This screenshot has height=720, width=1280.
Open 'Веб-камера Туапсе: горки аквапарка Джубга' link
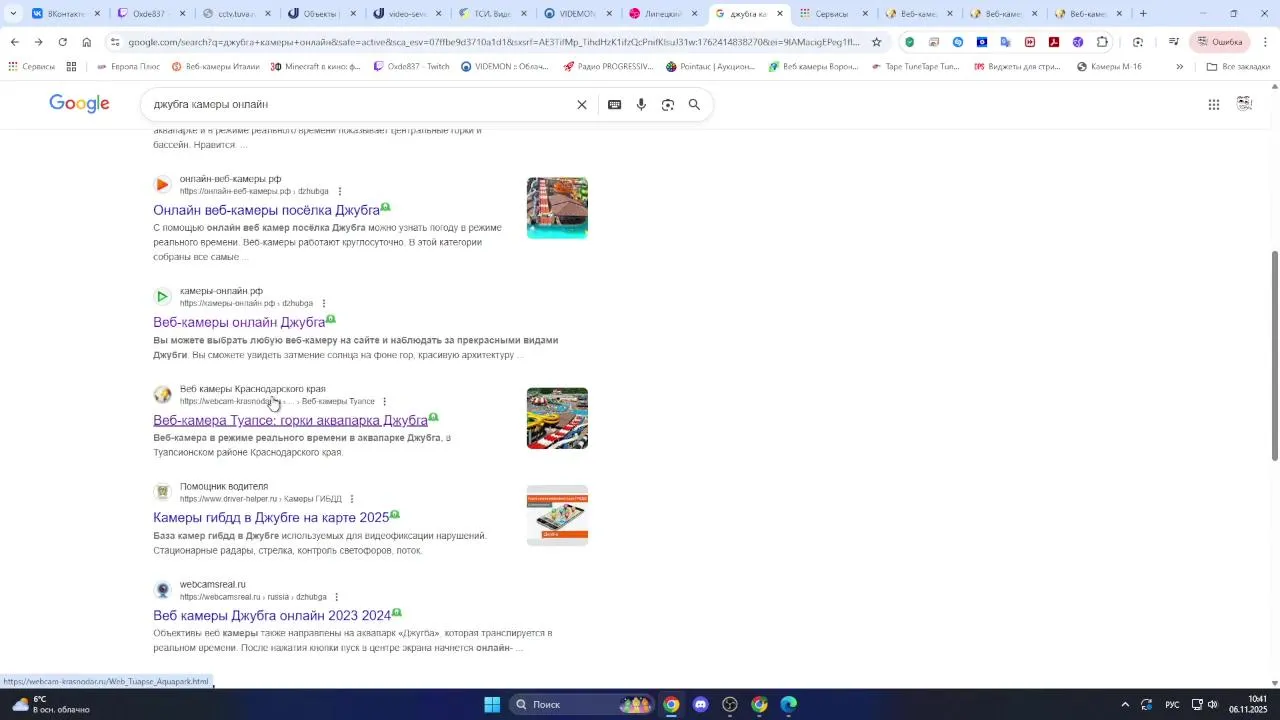[x=290, y=420]
